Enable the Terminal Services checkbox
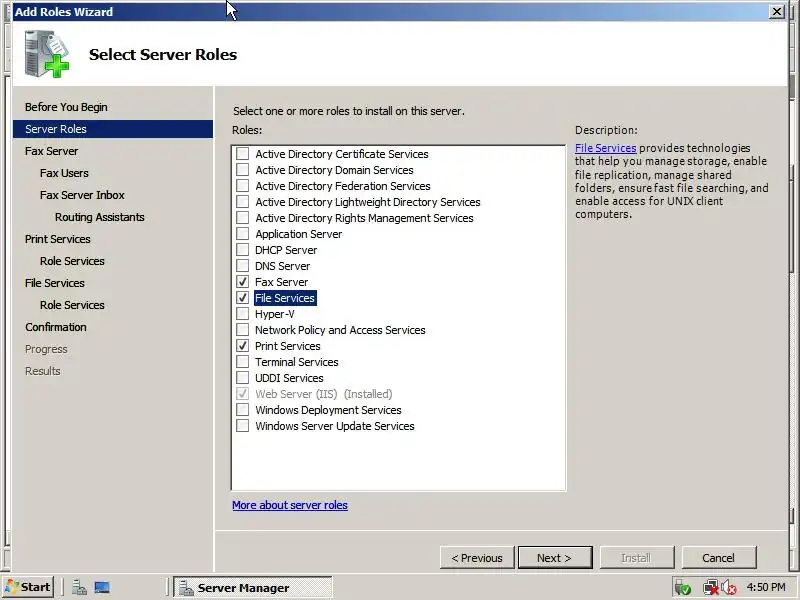The image size is (800, 600). coord(243,362)
